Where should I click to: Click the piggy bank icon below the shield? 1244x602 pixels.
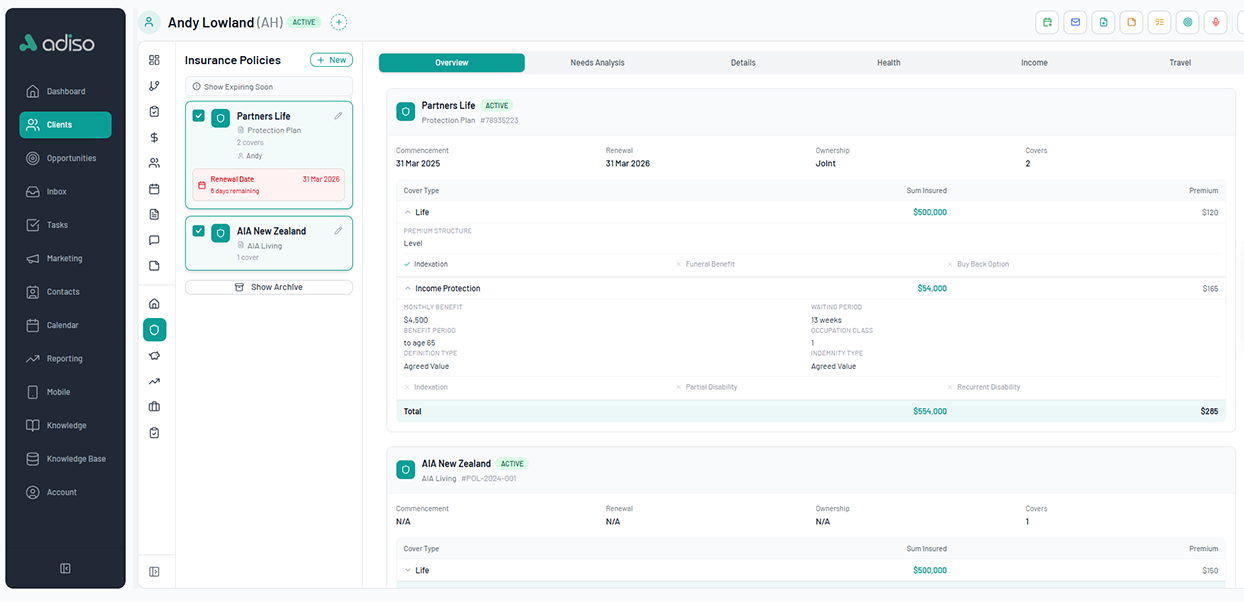point(154,355)
